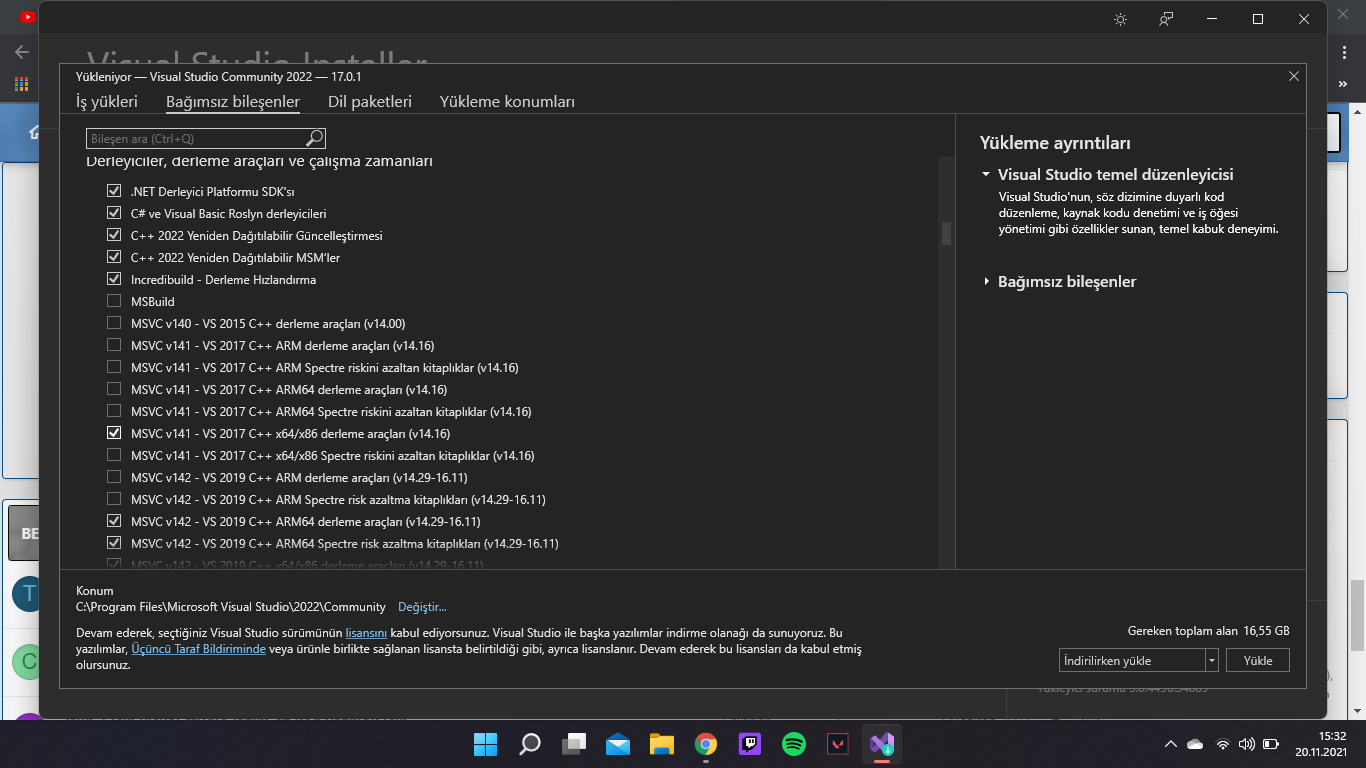Screen dimensions: 1366x768
Task: Click the magnifier icon in component search box
Action: pyautogui.click(x=314, y=138)
